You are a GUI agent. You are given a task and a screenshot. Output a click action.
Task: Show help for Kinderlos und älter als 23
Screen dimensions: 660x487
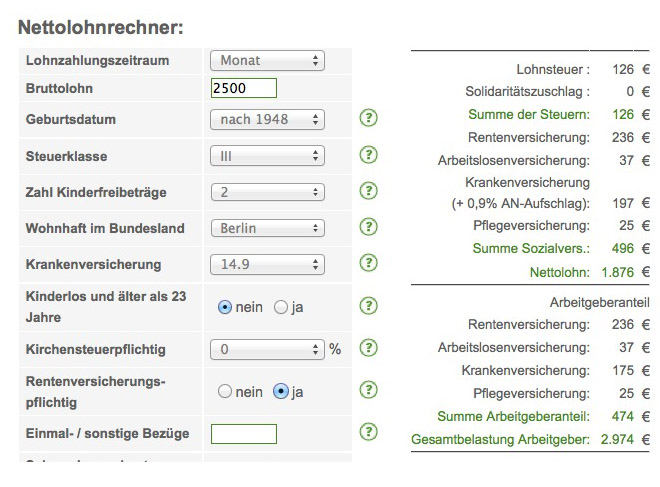(x=368, y=306)
